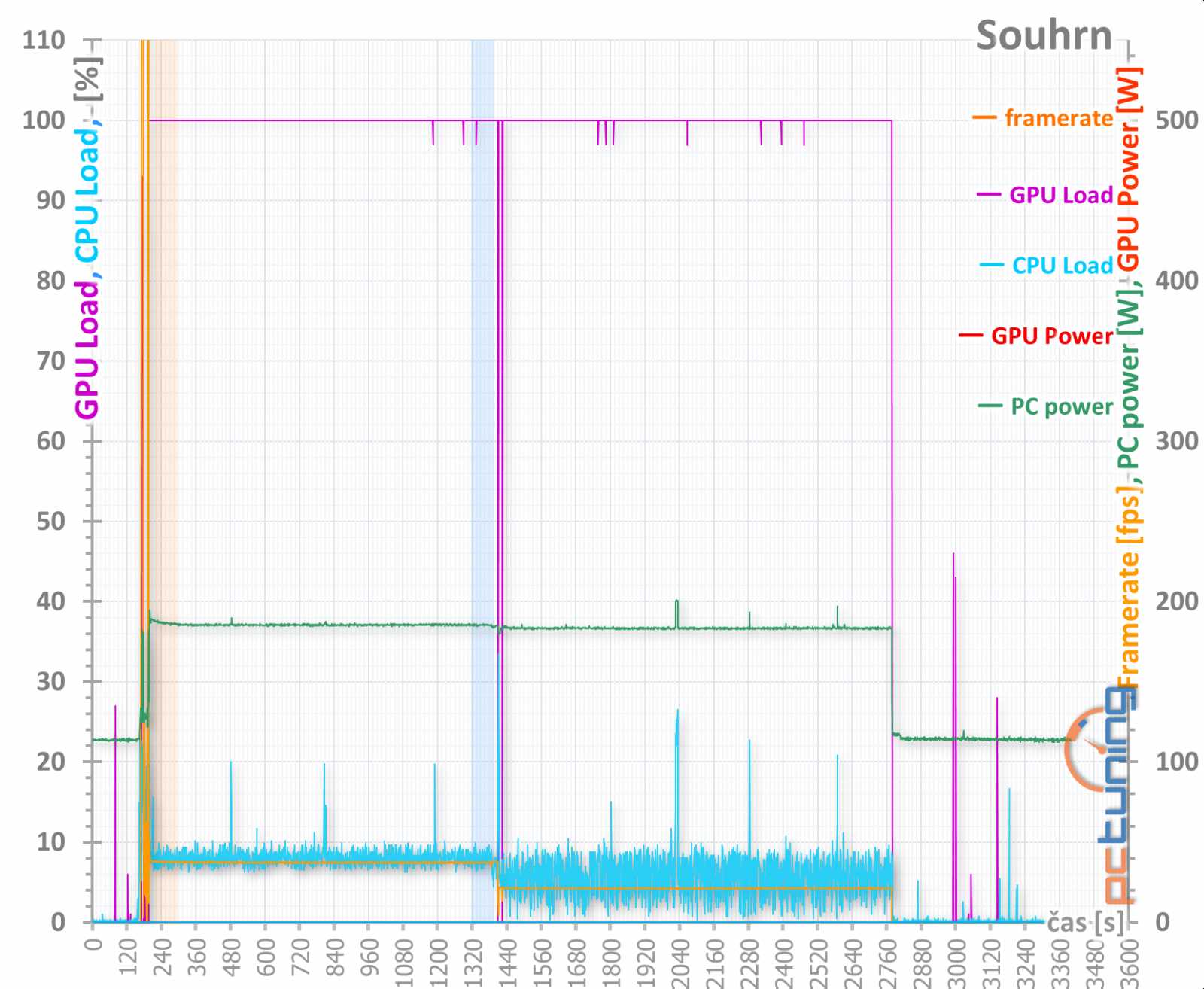Viewport: 1204px width, 989px height.
Task: Click the 200 tick label on right axis
Action: click(1177, 601)
